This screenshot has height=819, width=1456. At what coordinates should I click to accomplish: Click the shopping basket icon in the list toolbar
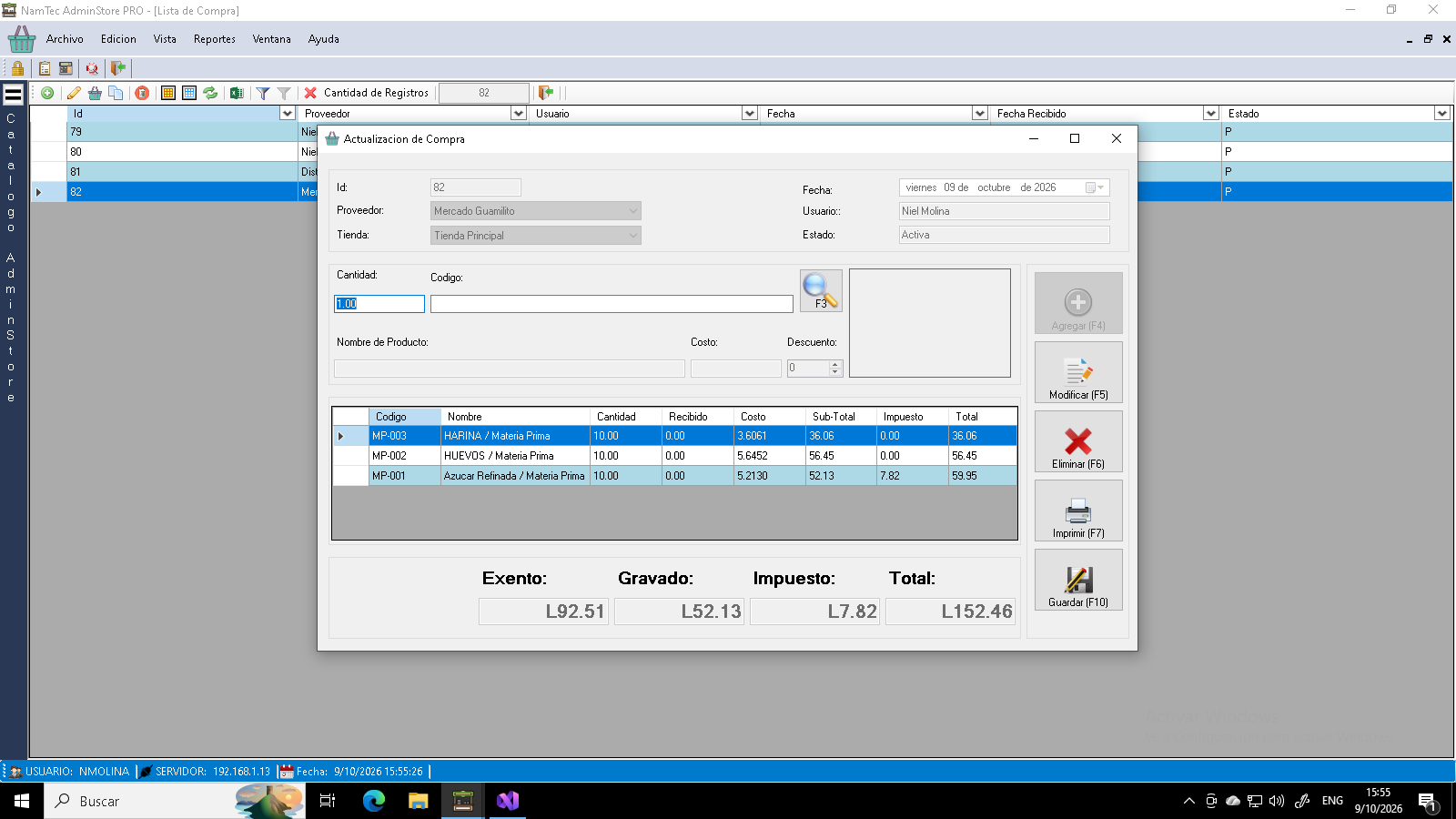point(95,93)
